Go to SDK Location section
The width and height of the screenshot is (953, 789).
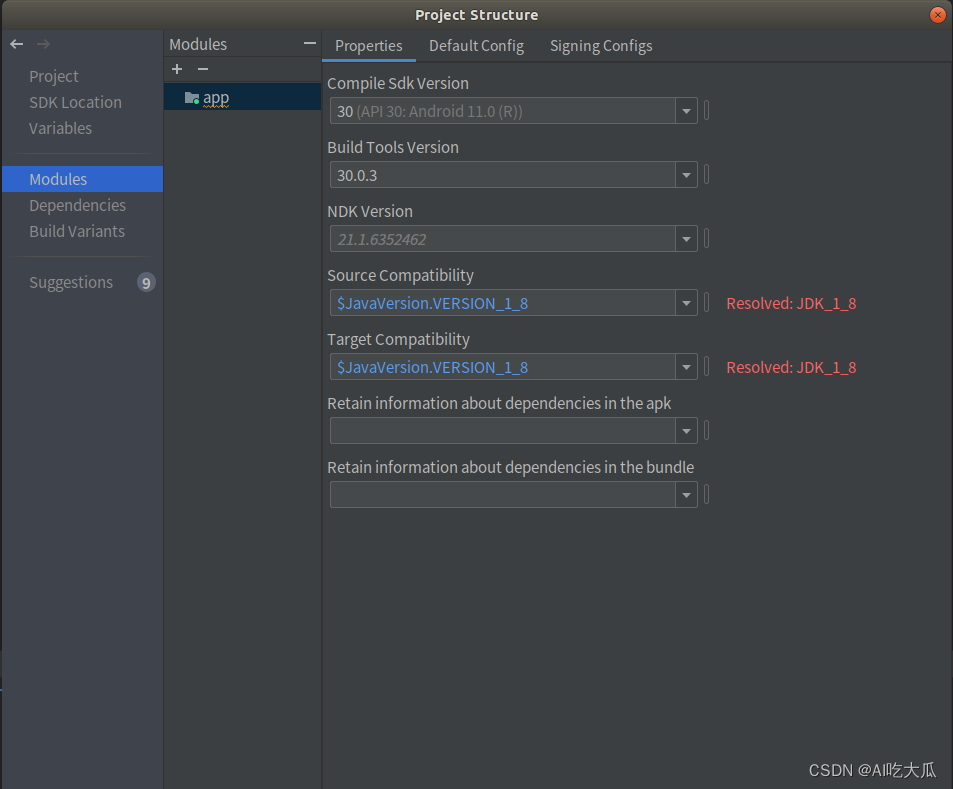pos(75,102)
